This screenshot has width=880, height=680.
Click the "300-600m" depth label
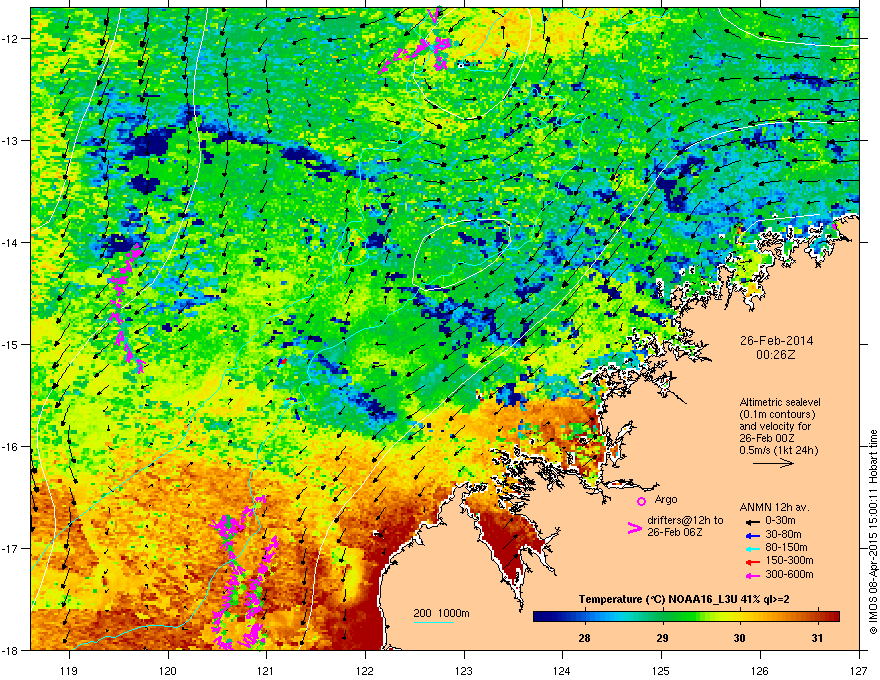pos(789,574)
